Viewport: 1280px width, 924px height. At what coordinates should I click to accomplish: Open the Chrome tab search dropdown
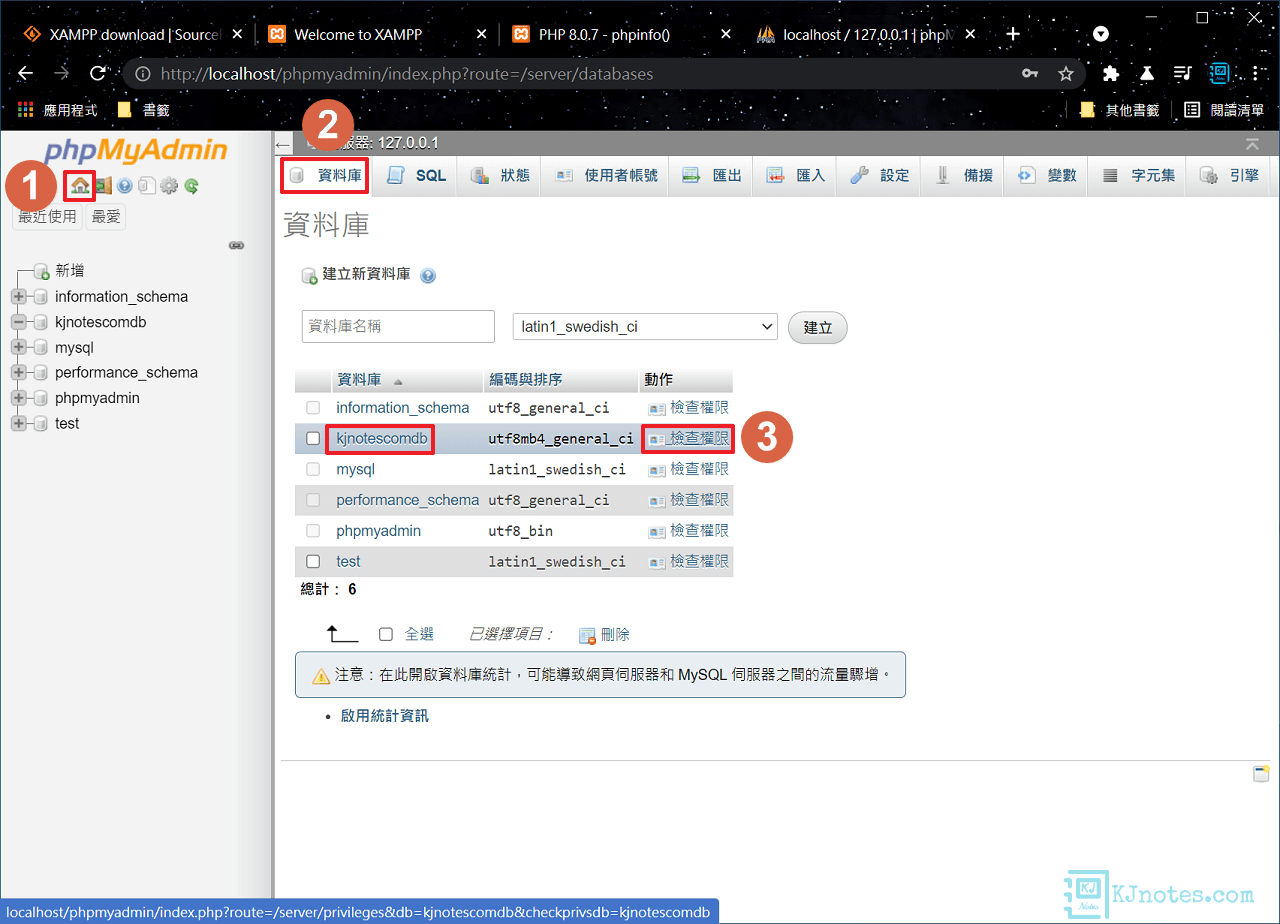(x=1101, y=34)
